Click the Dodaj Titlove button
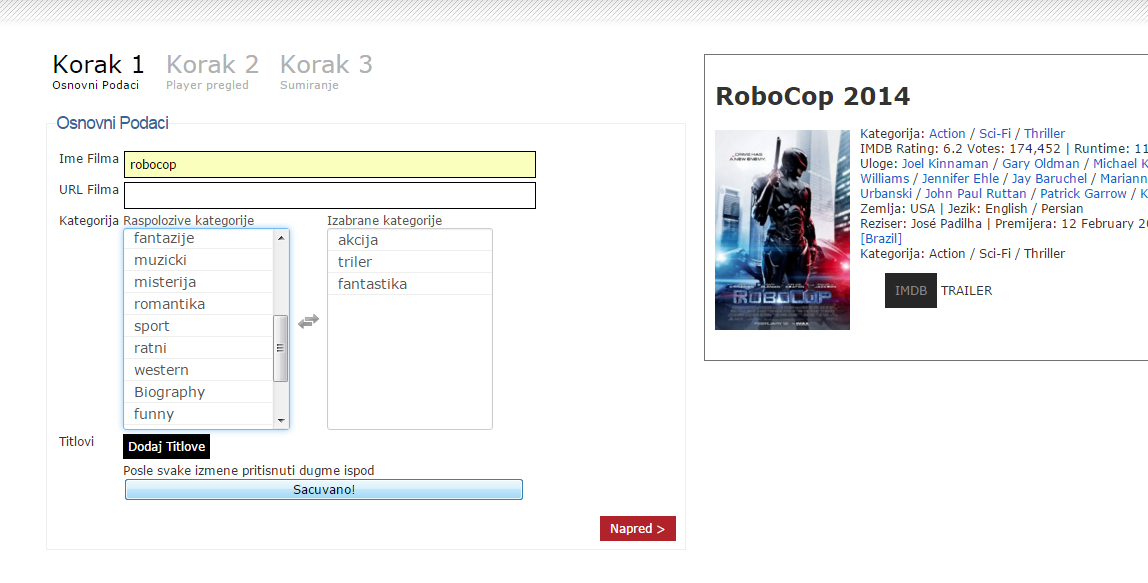The height and width of the screenshot is (583, 1148). (166, 446)
